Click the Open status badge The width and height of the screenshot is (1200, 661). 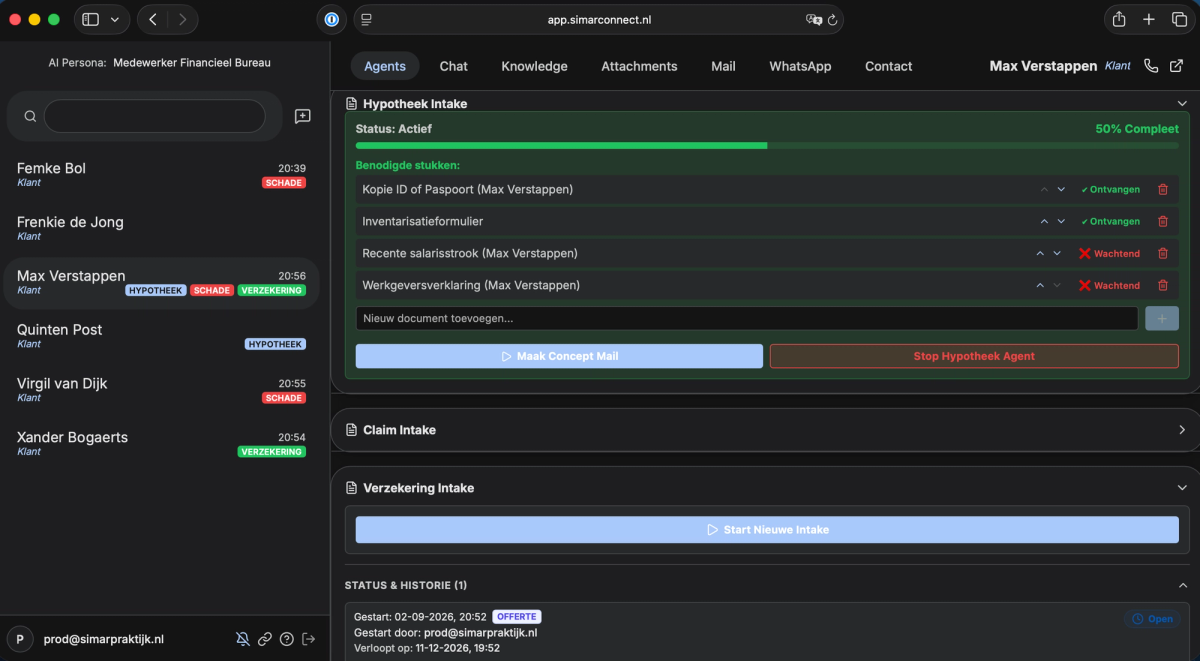point(1152,619)
